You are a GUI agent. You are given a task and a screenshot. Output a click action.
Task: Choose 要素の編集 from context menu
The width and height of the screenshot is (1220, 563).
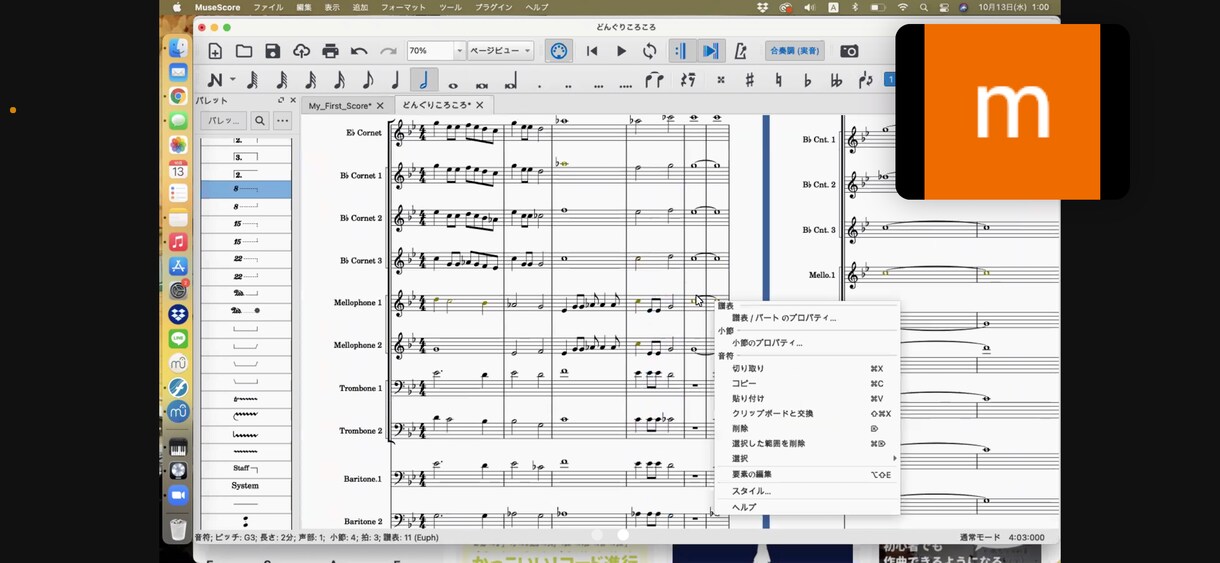[808, 475]
